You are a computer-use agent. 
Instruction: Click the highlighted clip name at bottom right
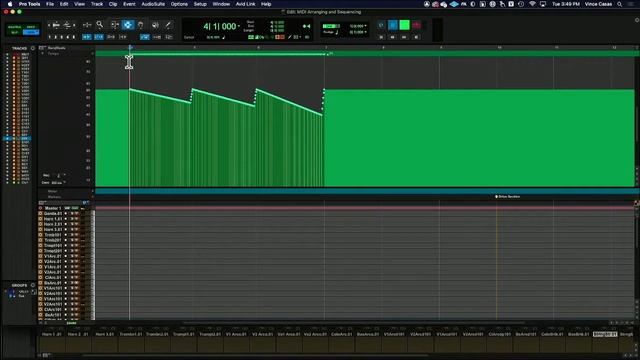[x=604, y=334]
